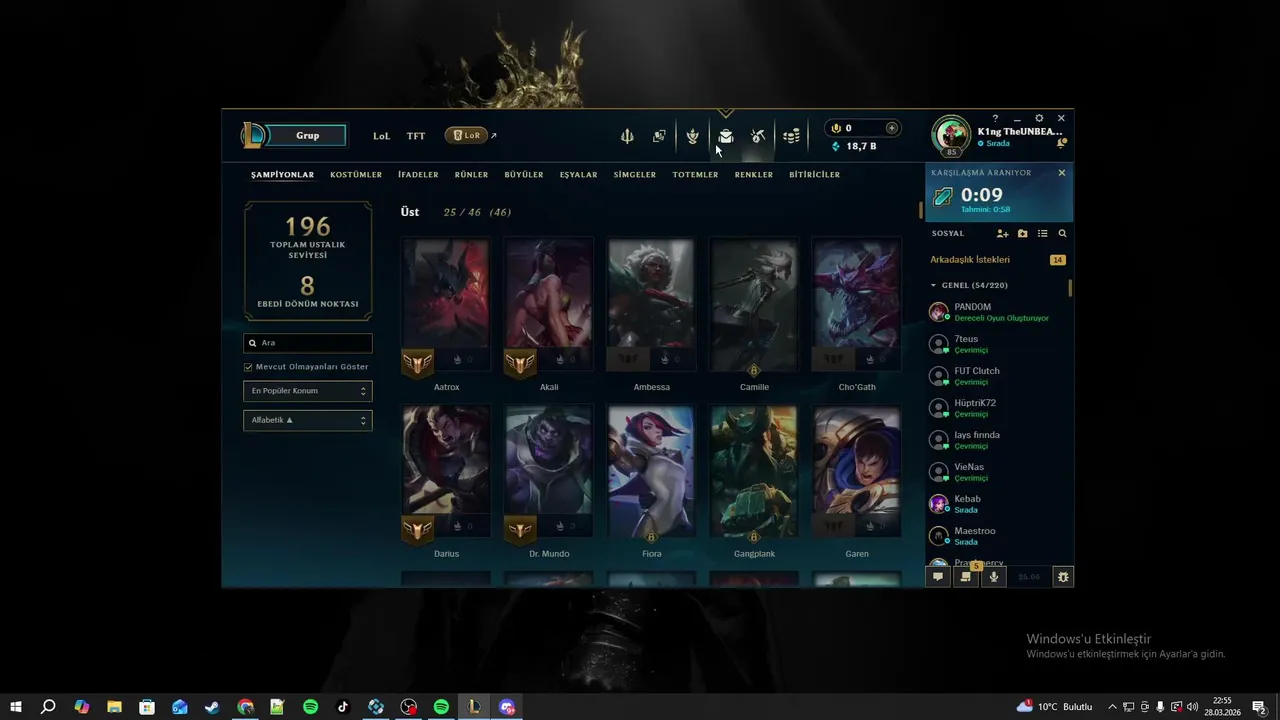
Task: Open Chrome from the taskbar
Action: tap(245, 707)
